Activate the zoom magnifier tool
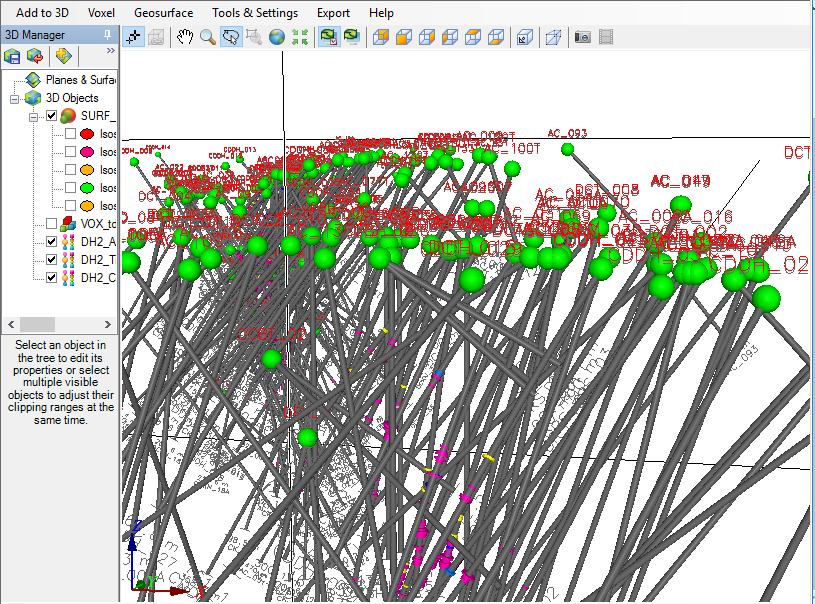 [x=208, y=37]
